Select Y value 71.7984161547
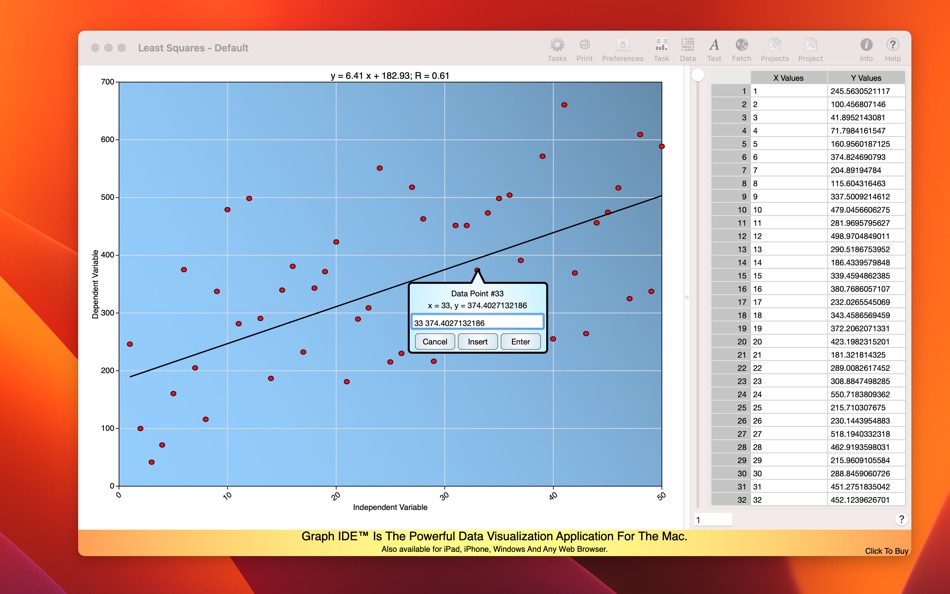This screenshot has height=594, width=950. (x=866, y=130)
